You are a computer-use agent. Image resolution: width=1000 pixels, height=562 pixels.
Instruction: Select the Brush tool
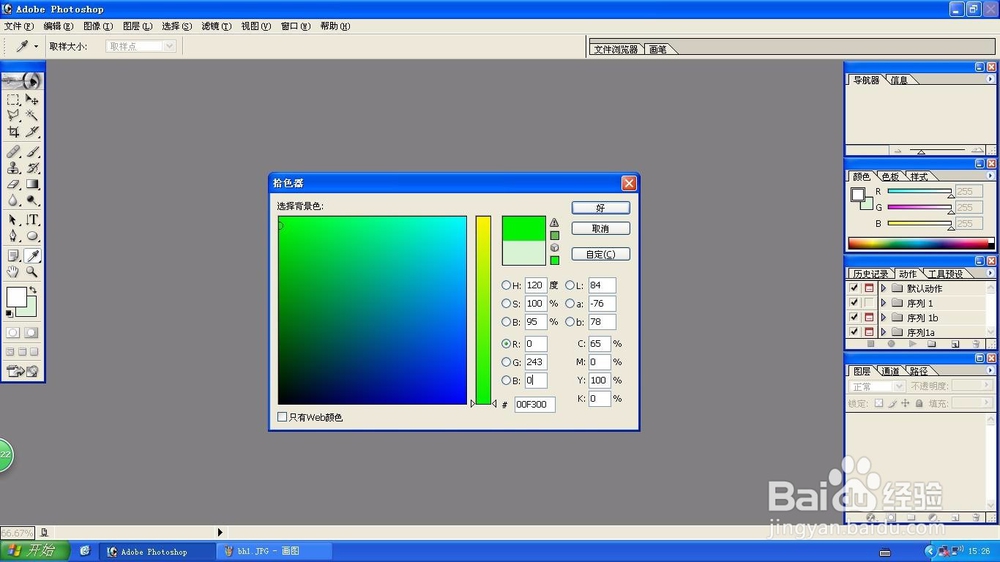32,152
